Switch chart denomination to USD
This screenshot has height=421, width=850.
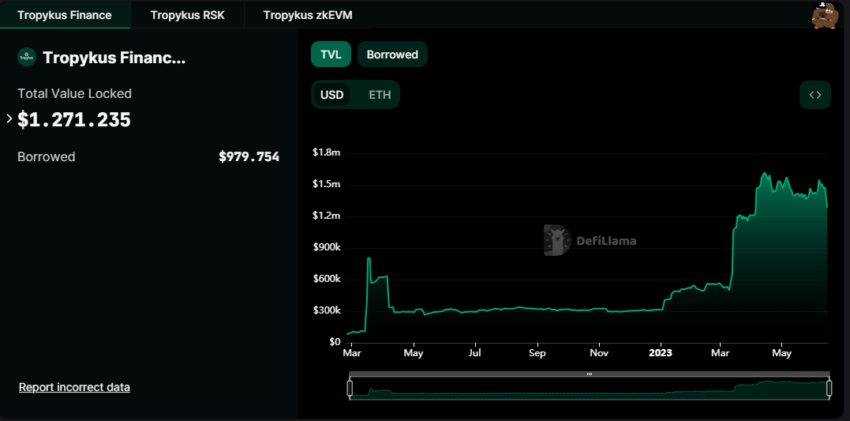(x=332, y=95)
